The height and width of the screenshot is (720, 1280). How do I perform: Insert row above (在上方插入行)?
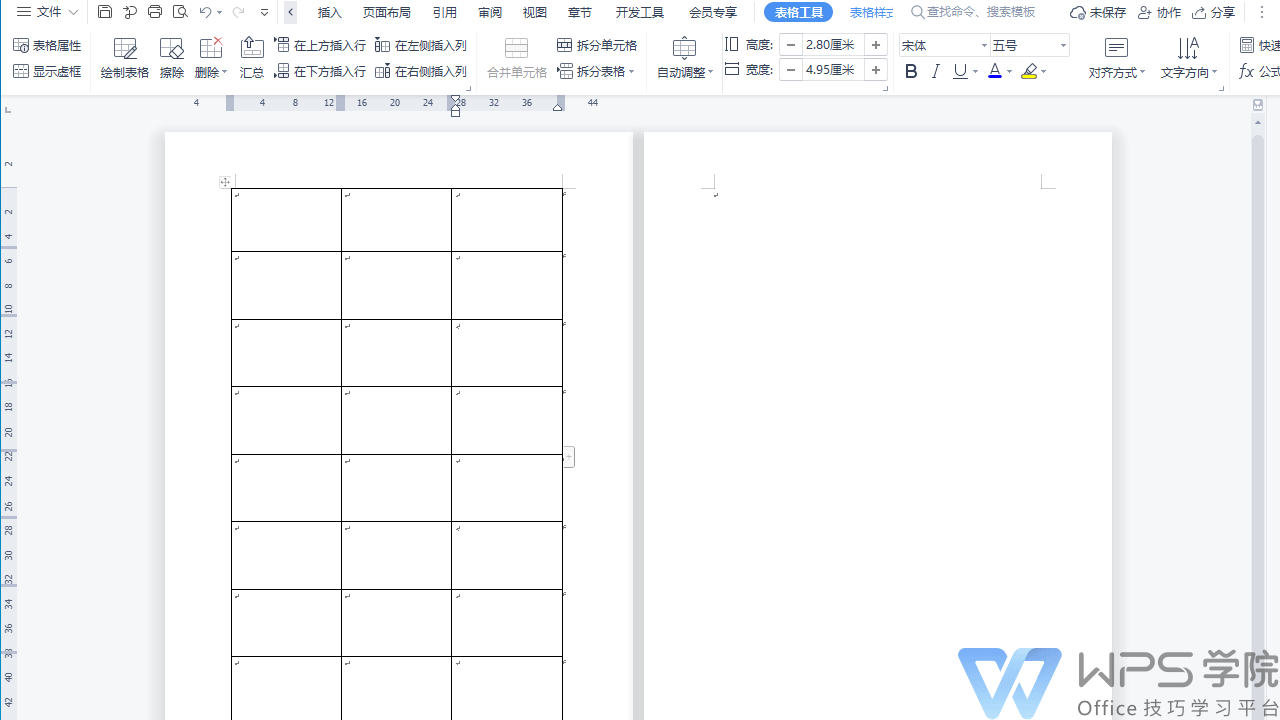(x=320, y=46)
